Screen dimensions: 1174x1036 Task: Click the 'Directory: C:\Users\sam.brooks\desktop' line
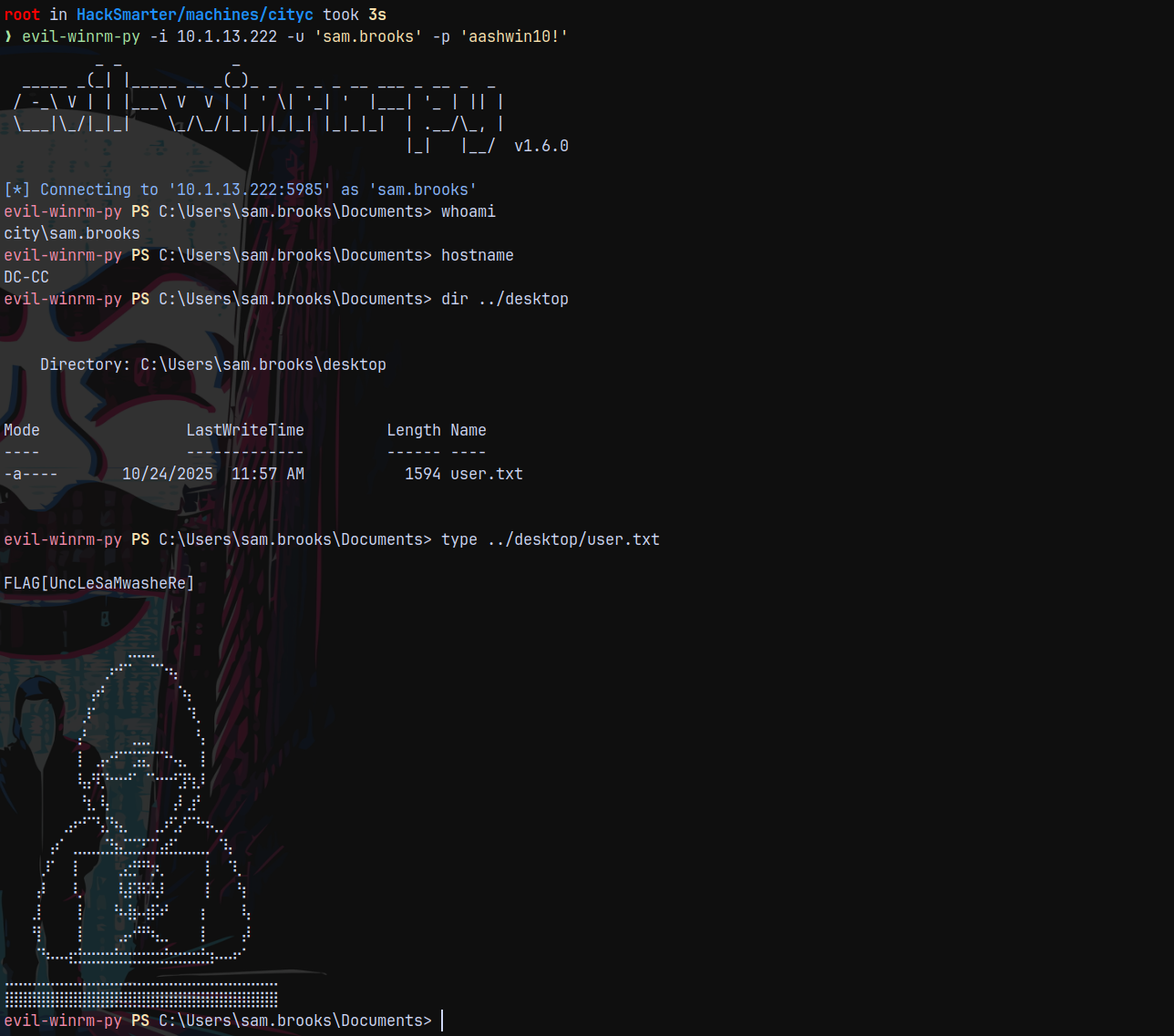pyautogui.click(x=212, y=364)
